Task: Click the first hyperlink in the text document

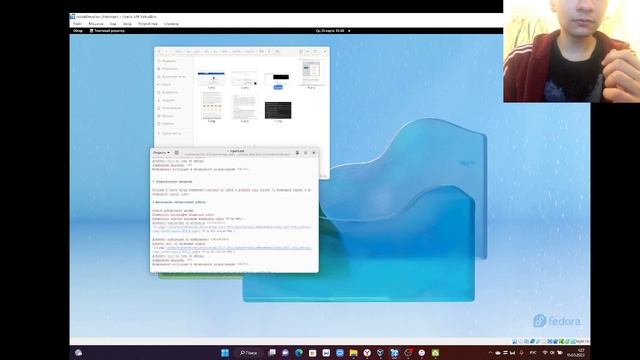Action: tap(232, 229)
